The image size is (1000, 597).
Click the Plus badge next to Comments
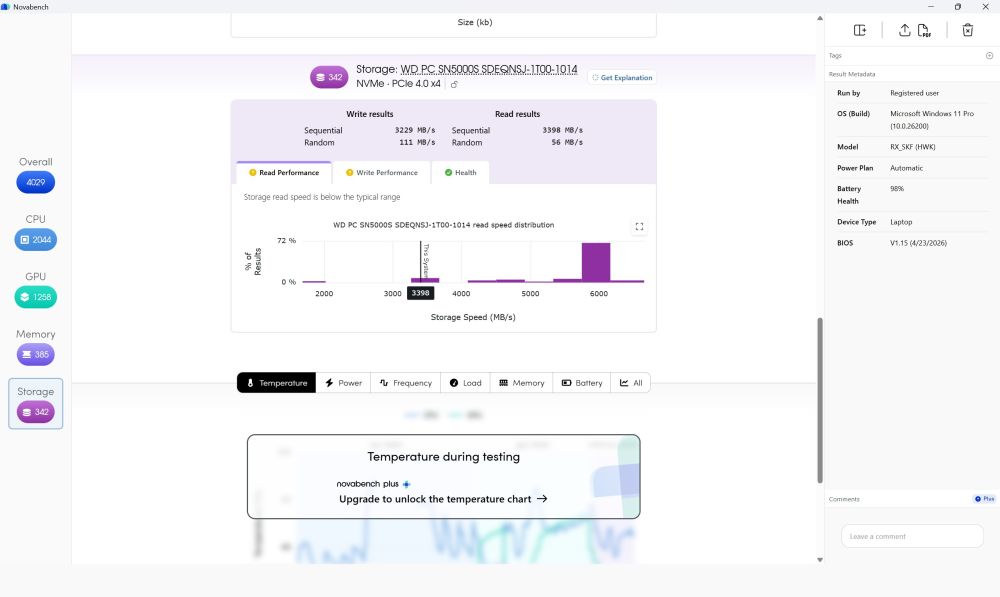[984, 499]
